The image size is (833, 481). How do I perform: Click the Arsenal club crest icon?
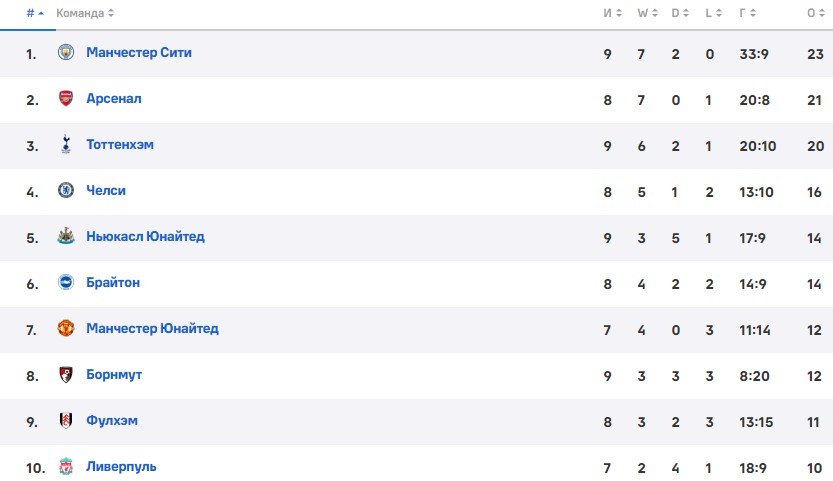tap(66, 99)
